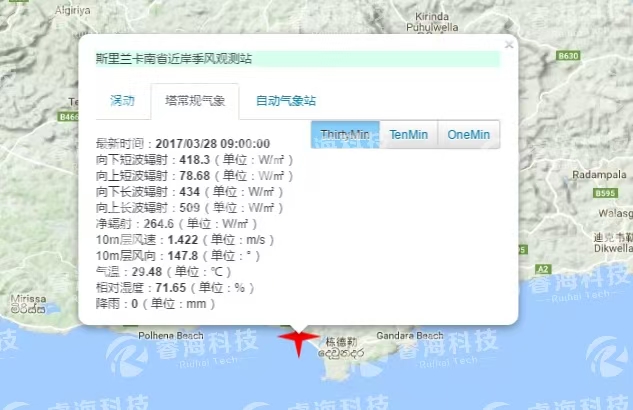Click the 气温 29.48 reading row
This screenshot has width=633, height=410.
tap(162, 271)
